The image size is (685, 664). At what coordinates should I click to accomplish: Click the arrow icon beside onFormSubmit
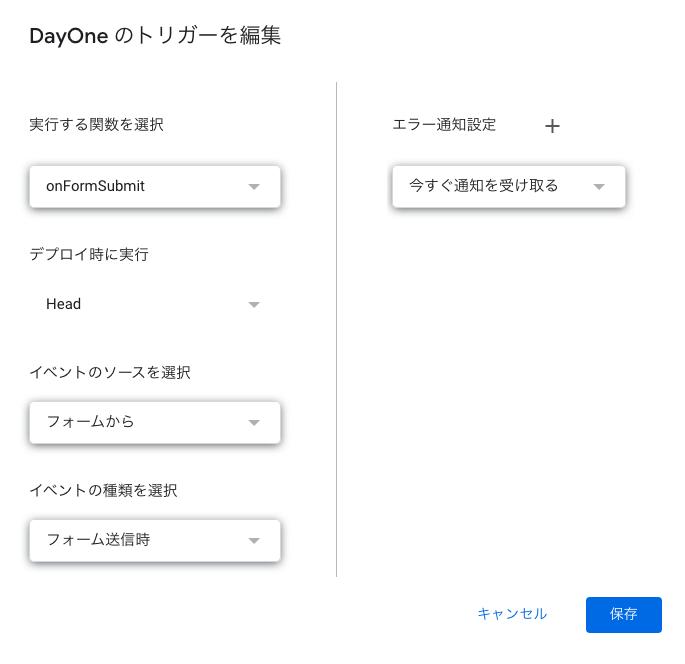254,187
